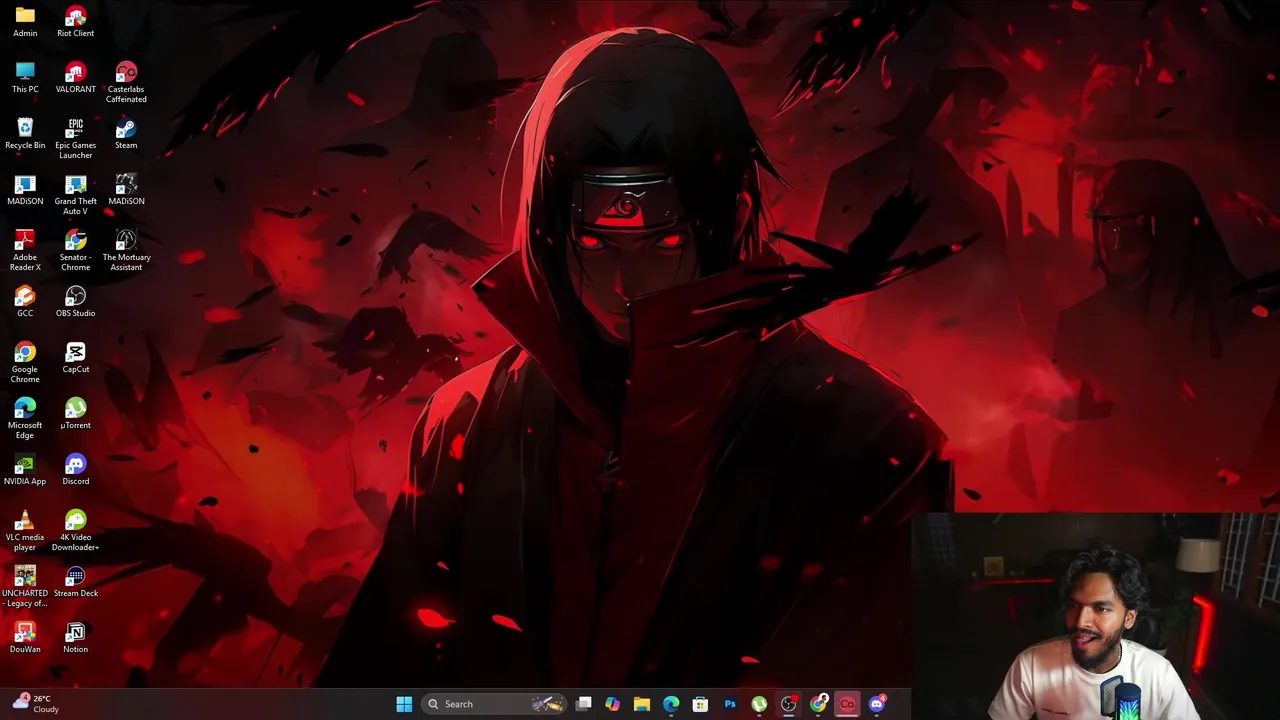Select the Discord desktop shortcut
Image resolution: width=1280 pixels, height=720 pixels.
(76, 470)
